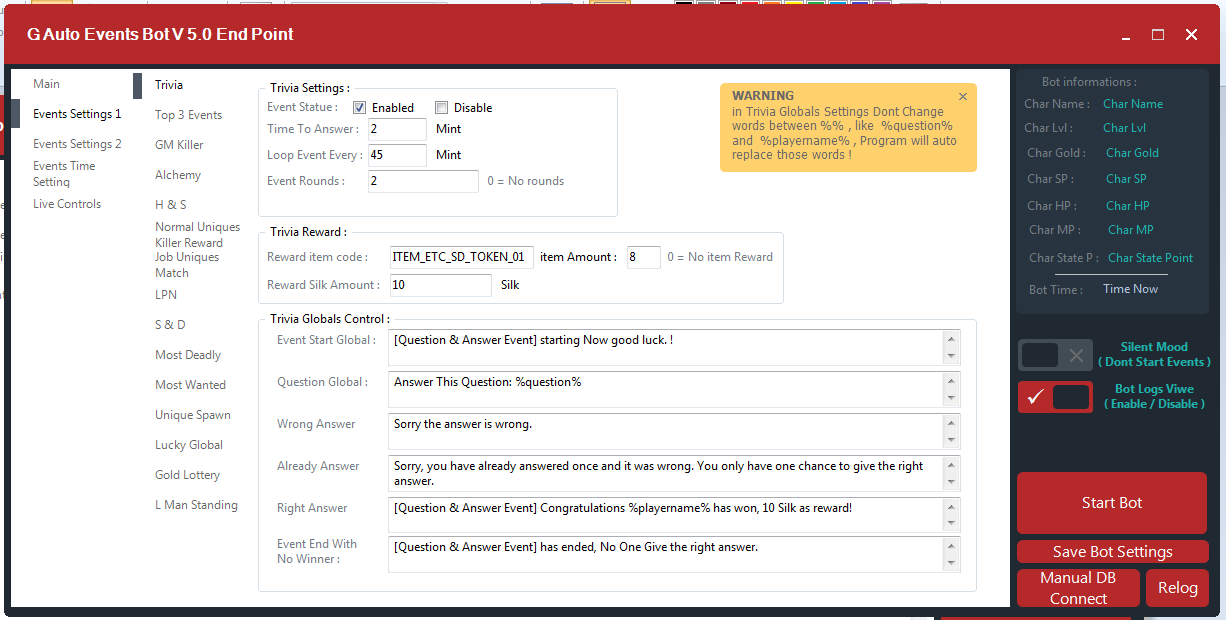Select the H & S tab

click(x=171, y=205)
